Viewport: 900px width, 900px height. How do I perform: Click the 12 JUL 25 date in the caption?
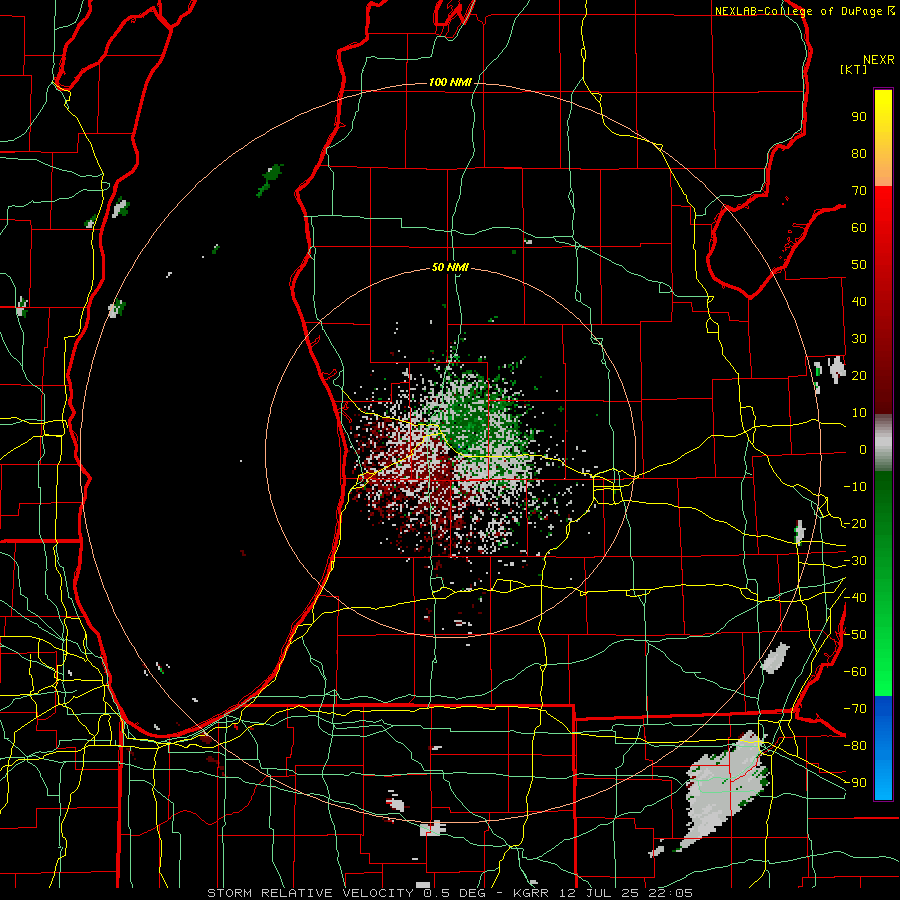pos(599,893)
